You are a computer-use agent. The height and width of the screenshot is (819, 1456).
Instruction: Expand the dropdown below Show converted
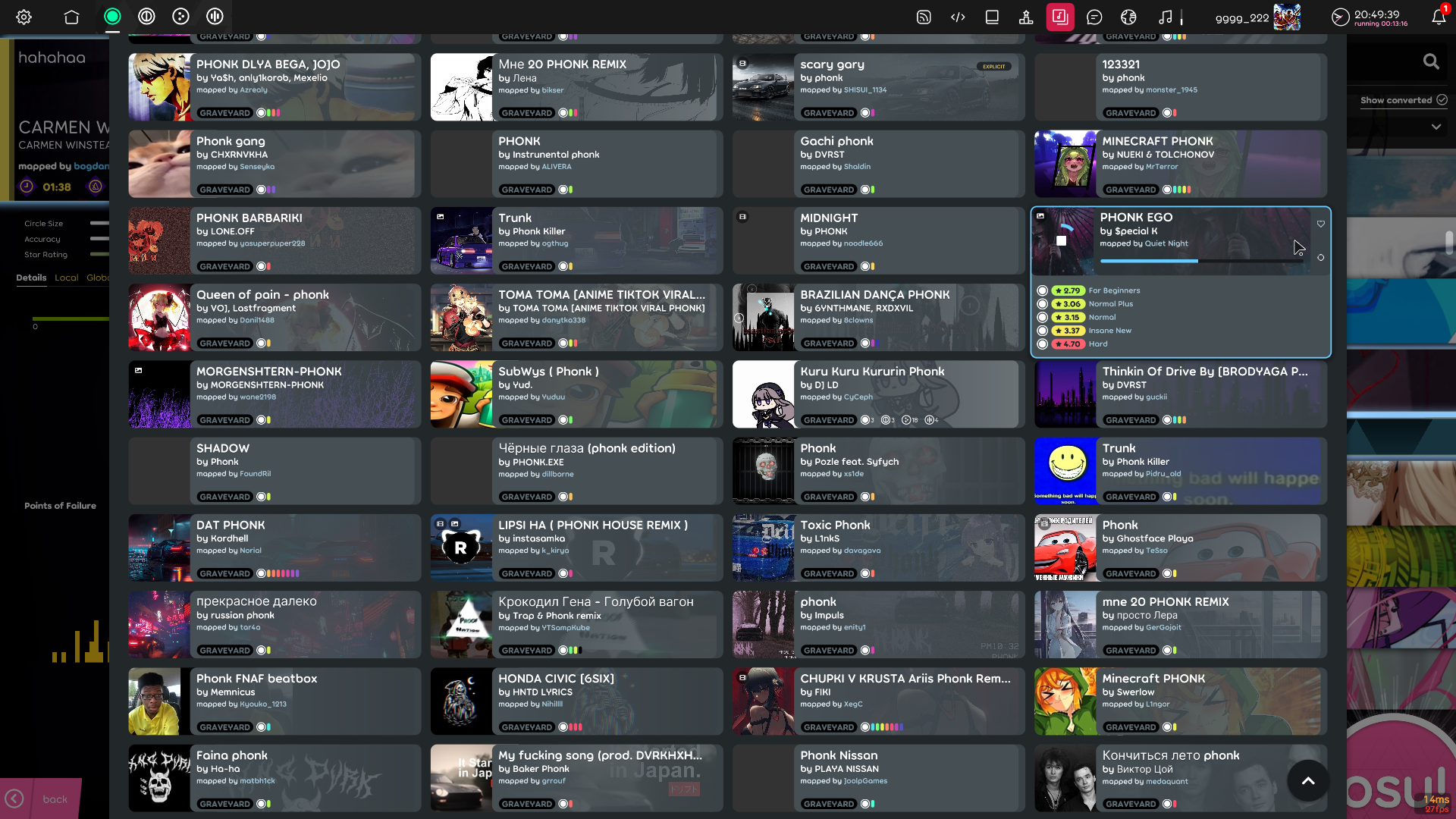1436,127
